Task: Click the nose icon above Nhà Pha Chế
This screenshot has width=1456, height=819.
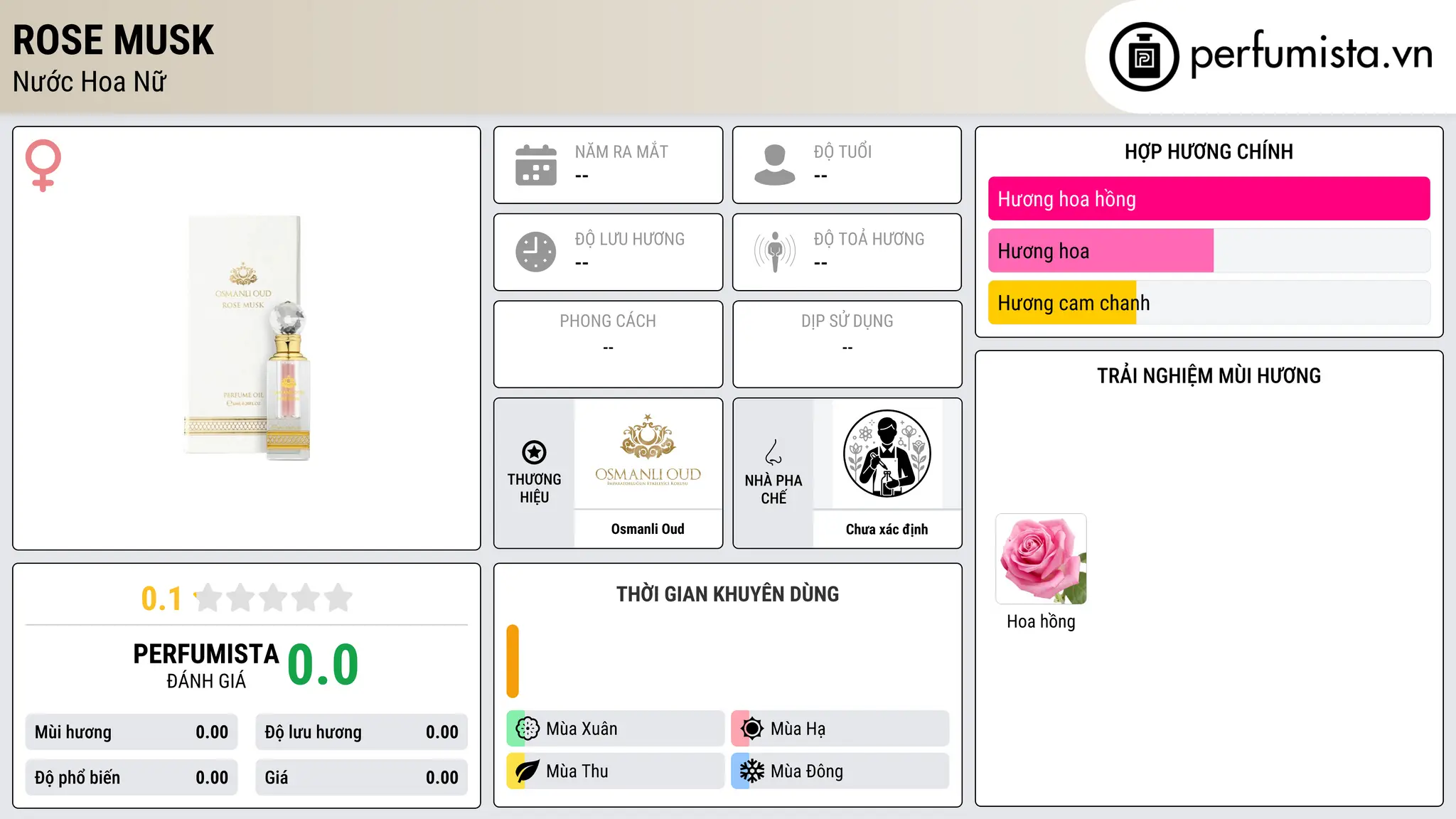Action: click(773, 452)
